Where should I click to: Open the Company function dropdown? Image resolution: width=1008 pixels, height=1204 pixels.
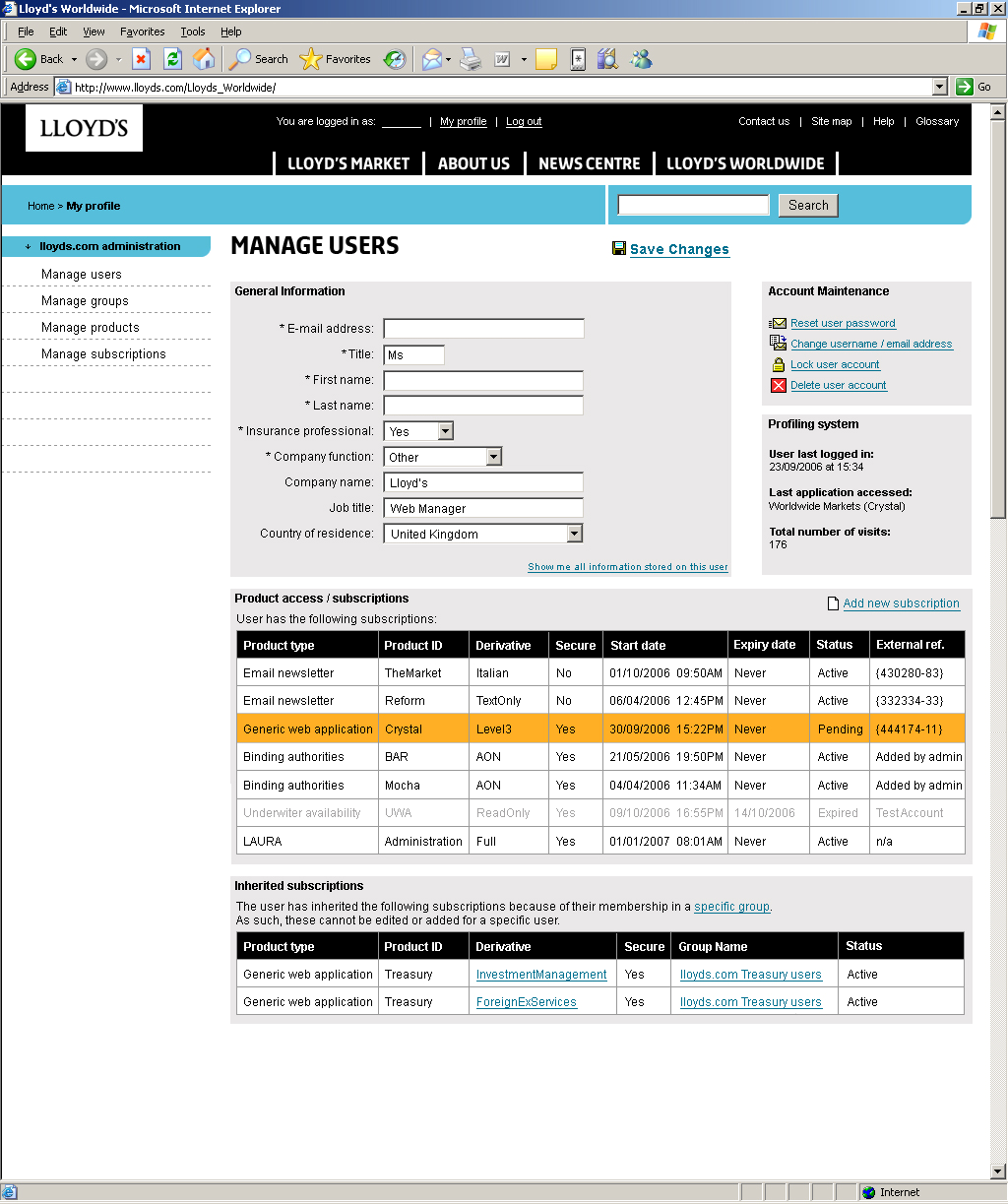point(493,457)
